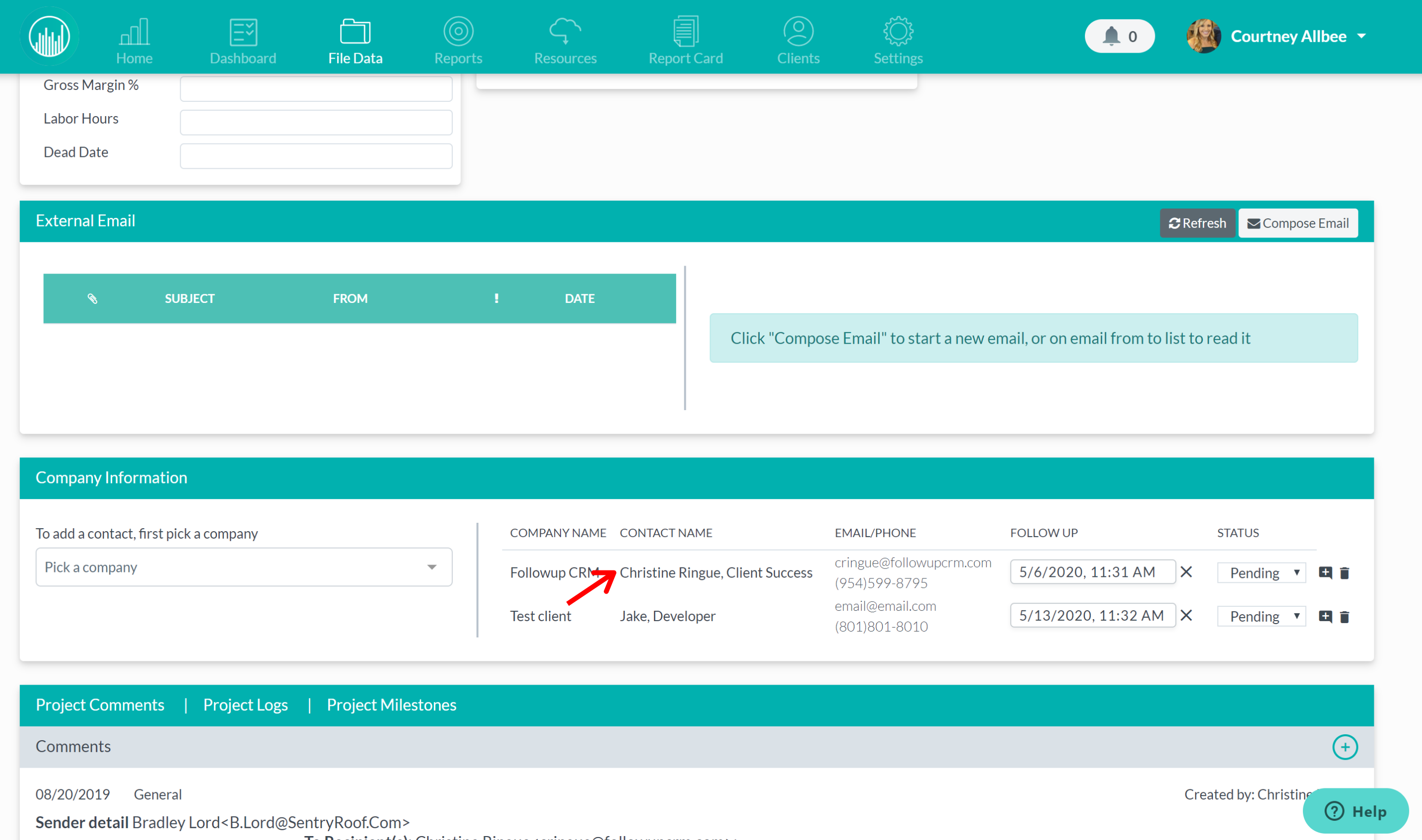This screenshot has width=1422, height=840.
Task: Open Pick a company dropdown
Action: (244, 567)
